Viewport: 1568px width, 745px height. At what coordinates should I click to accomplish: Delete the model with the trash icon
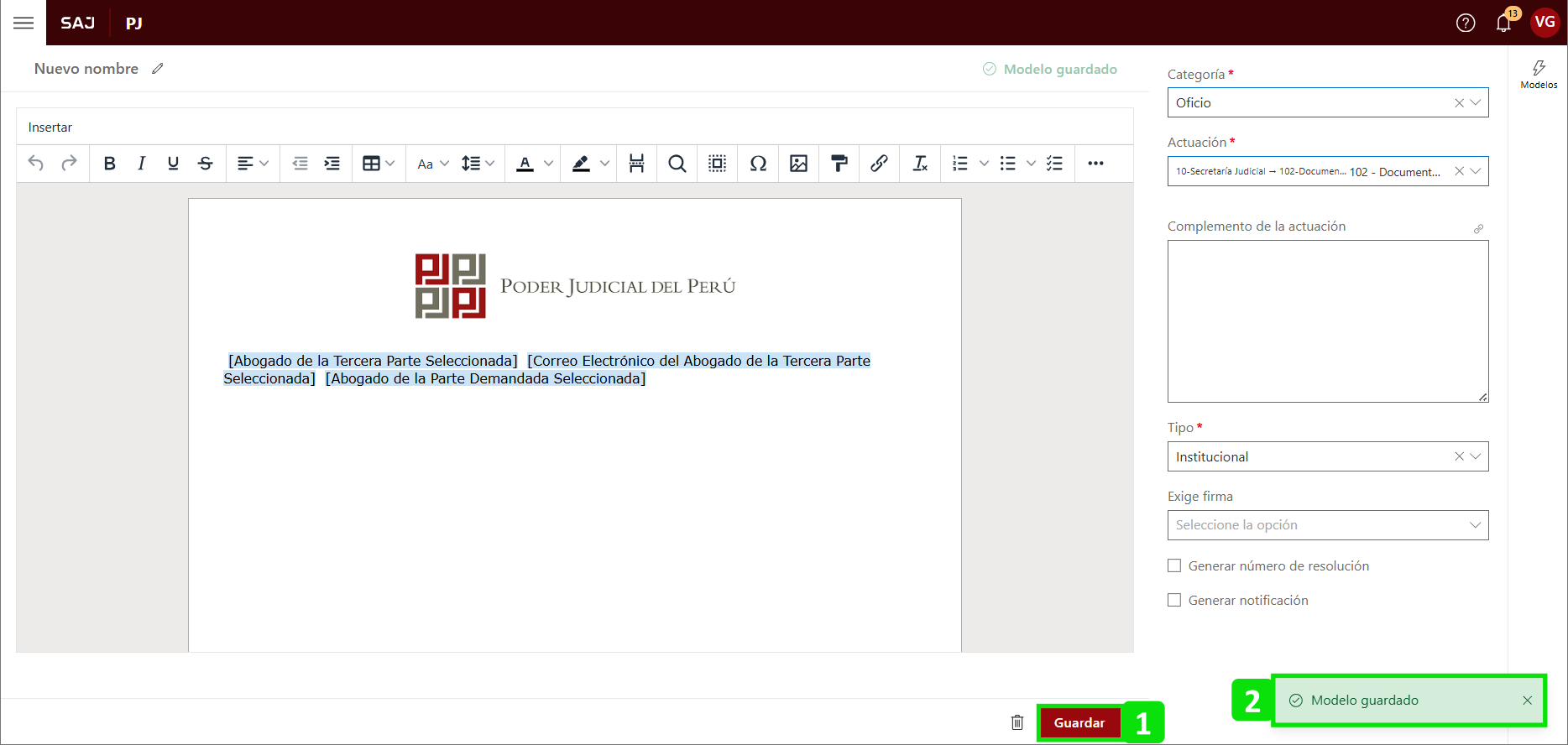pos(1017,722)
